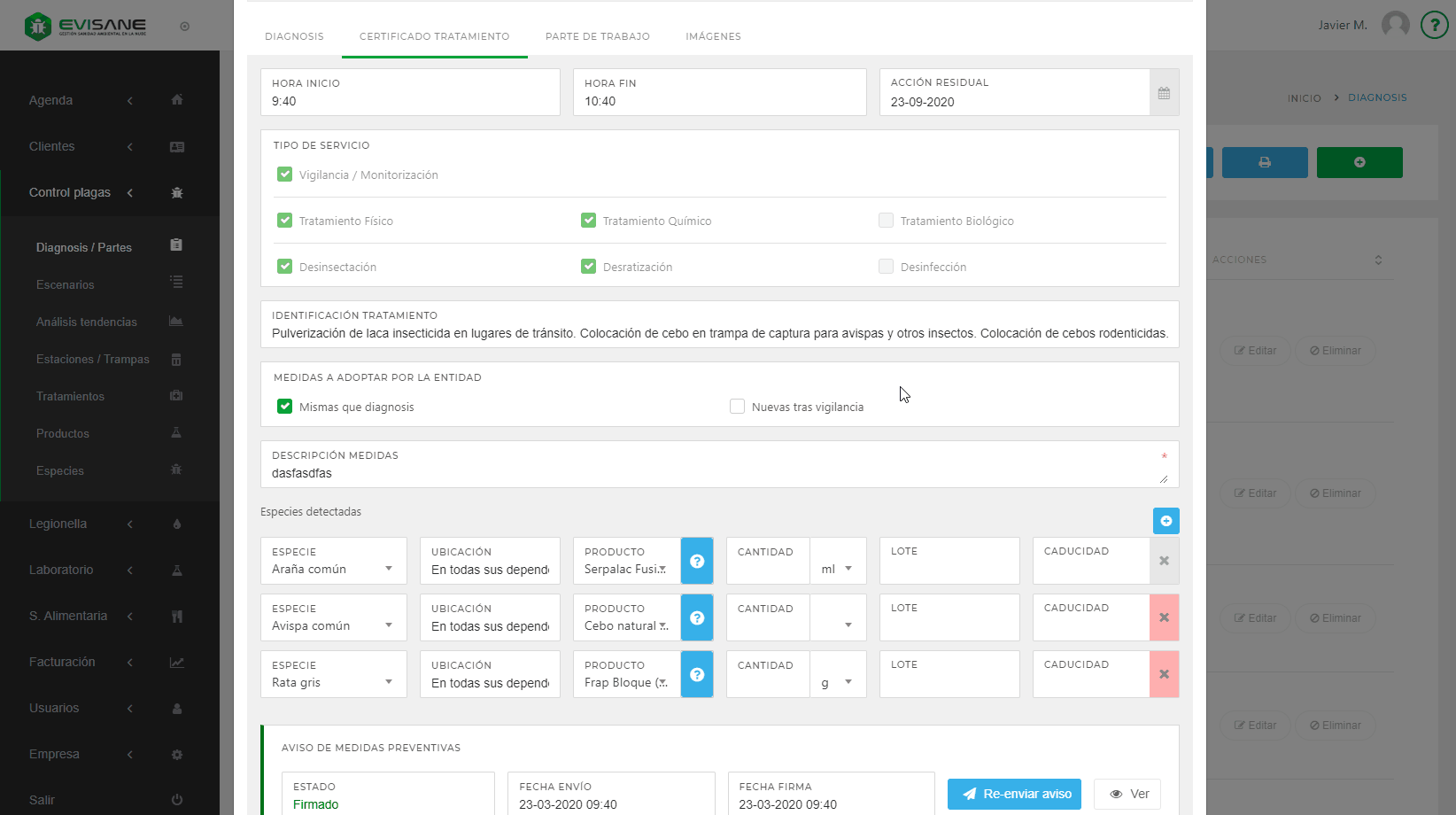This screenshot has height=815, width=1456.
Task: Click the Re-enviar aviso button
Action: point(1014,794)
